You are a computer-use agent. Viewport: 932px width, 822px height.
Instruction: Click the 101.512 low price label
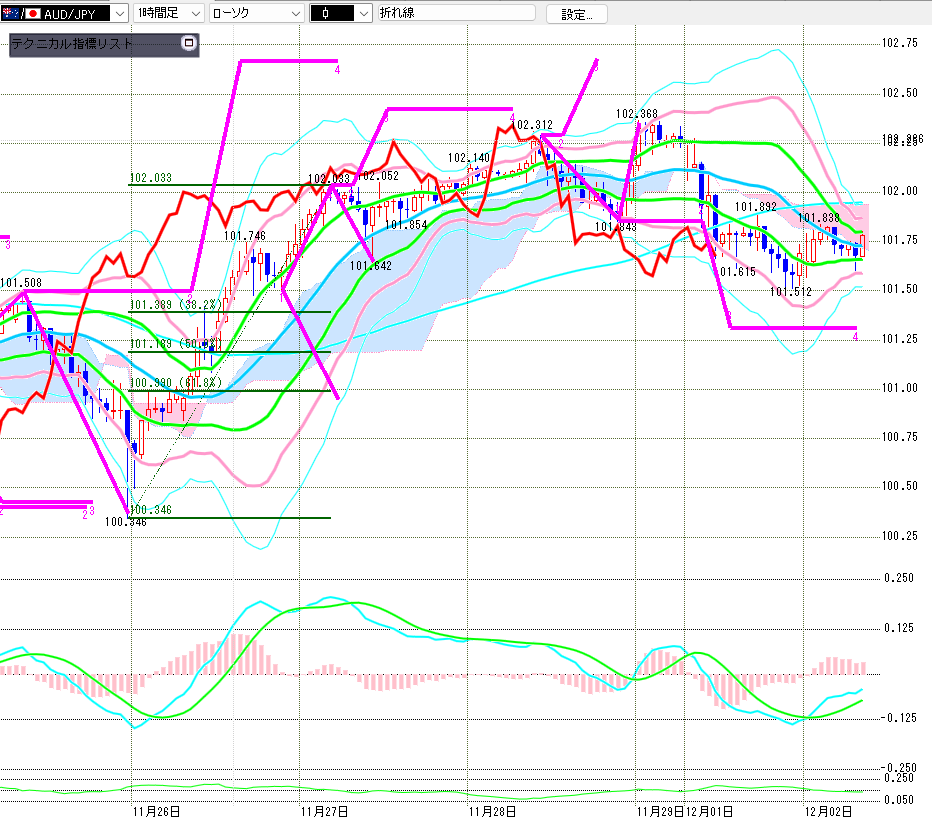[790, 292]
